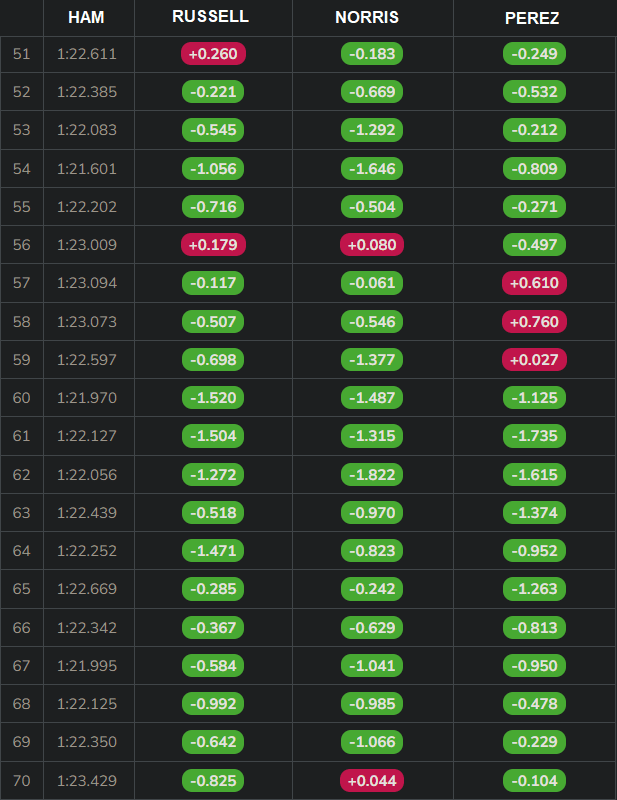The height and width of the screenshot is (800, 617).
Task: Click the green -1.822 Norris delta badge
Action: click(372, 475)
